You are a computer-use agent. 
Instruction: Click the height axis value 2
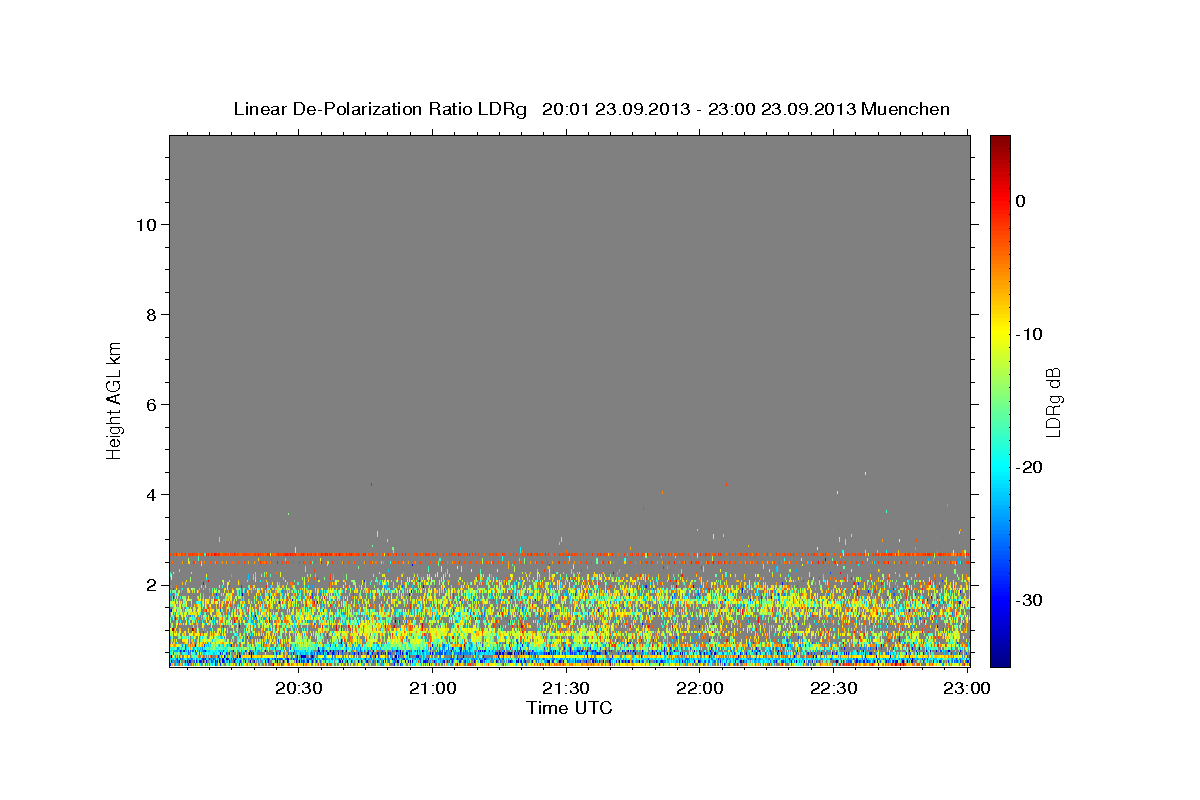(152, 585)
